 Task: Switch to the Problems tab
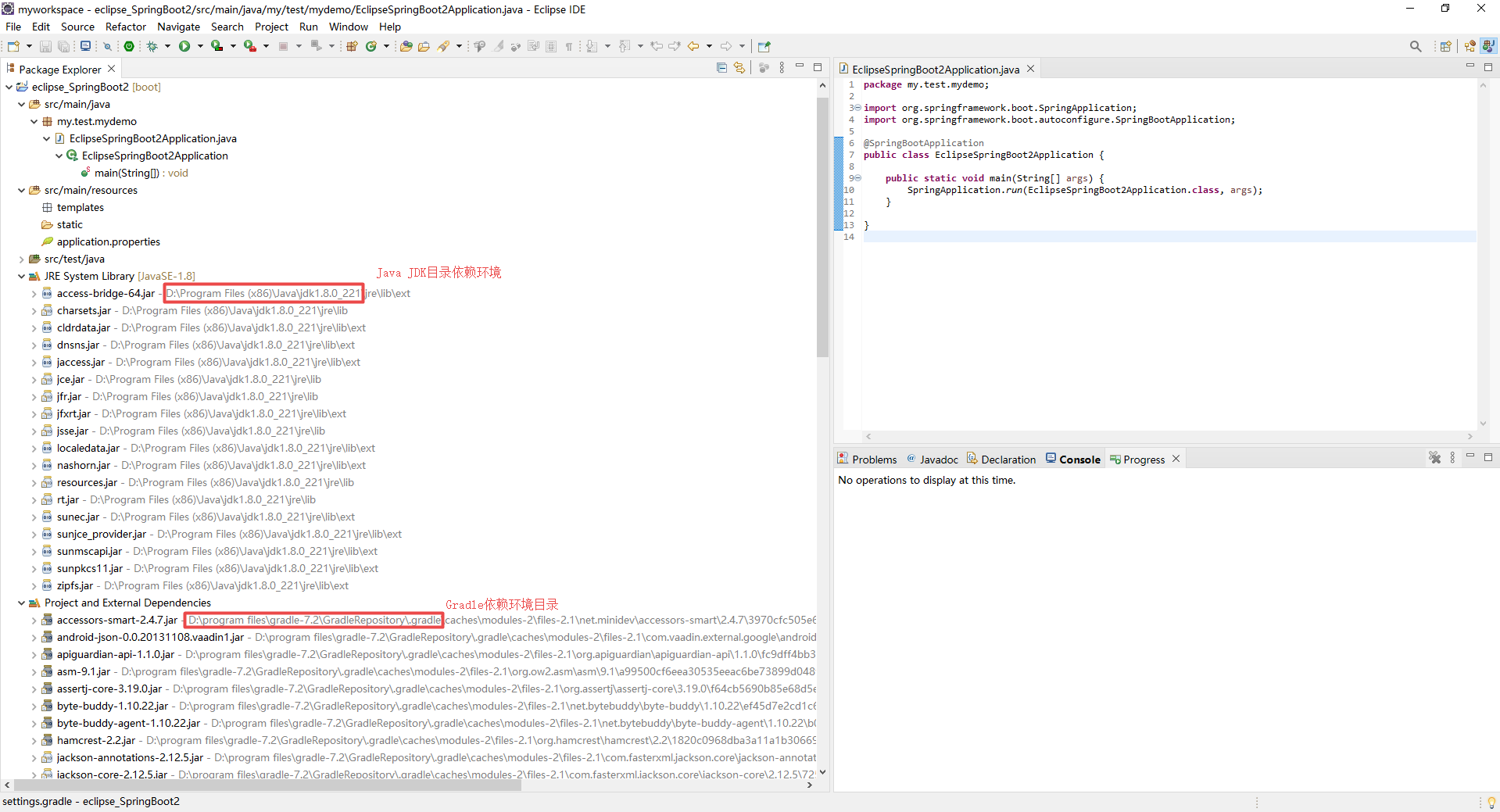pyautogui.click(x=867, y=460)
